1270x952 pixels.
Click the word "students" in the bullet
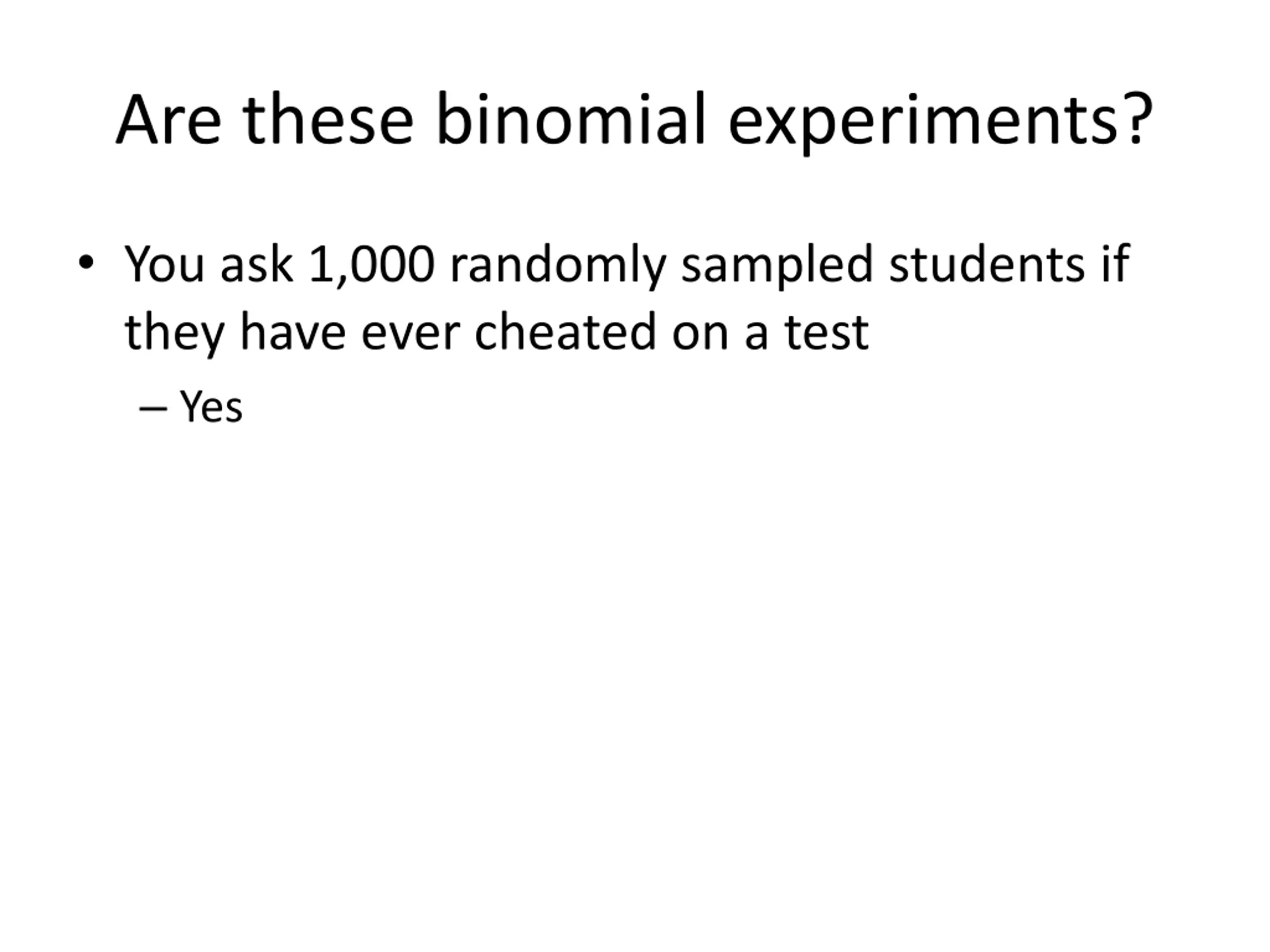(986, 265)
